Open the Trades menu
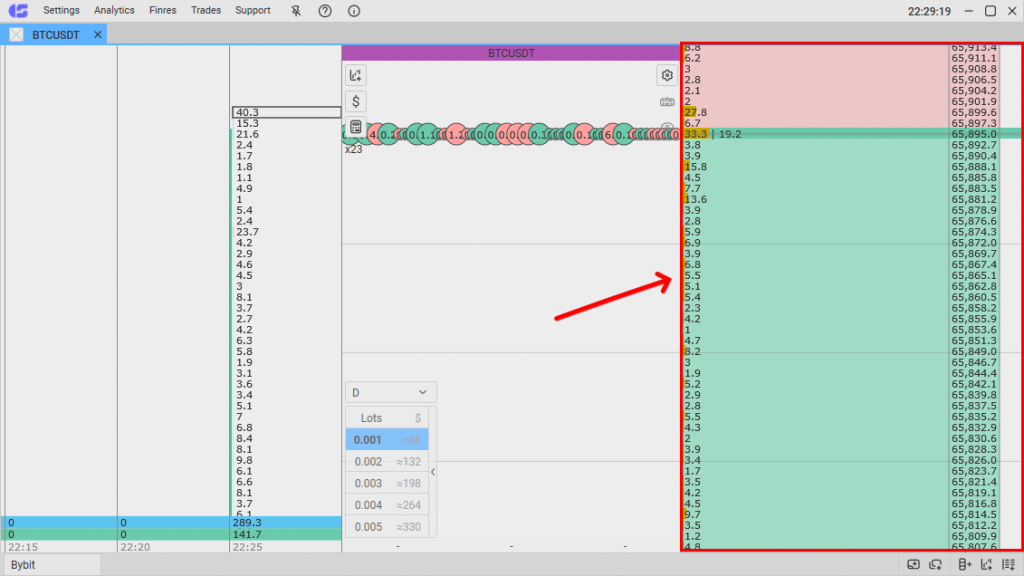This screenshot has width=1024, height=576. tap(206, 10)
